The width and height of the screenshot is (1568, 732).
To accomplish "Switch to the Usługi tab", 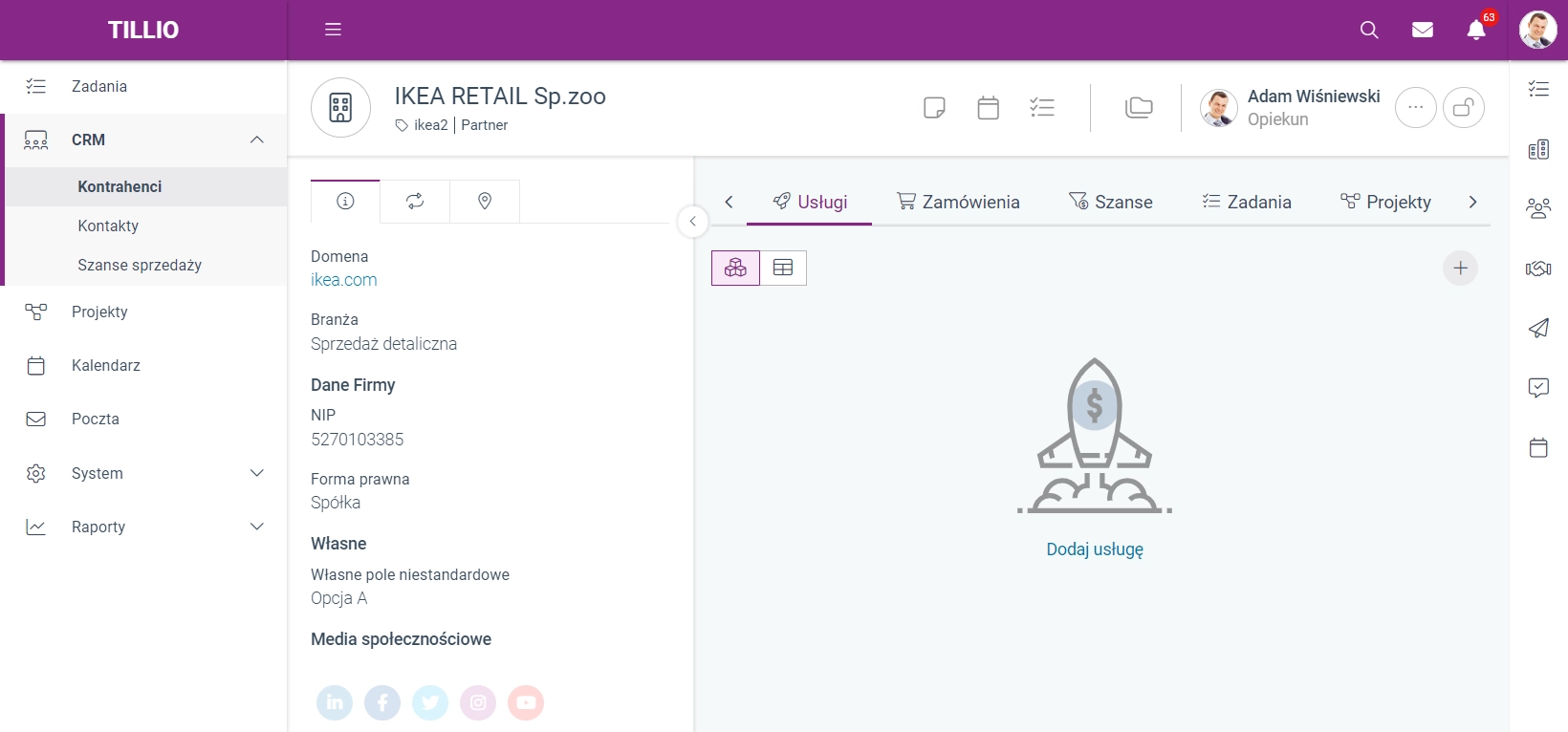I will pos(810,202).
